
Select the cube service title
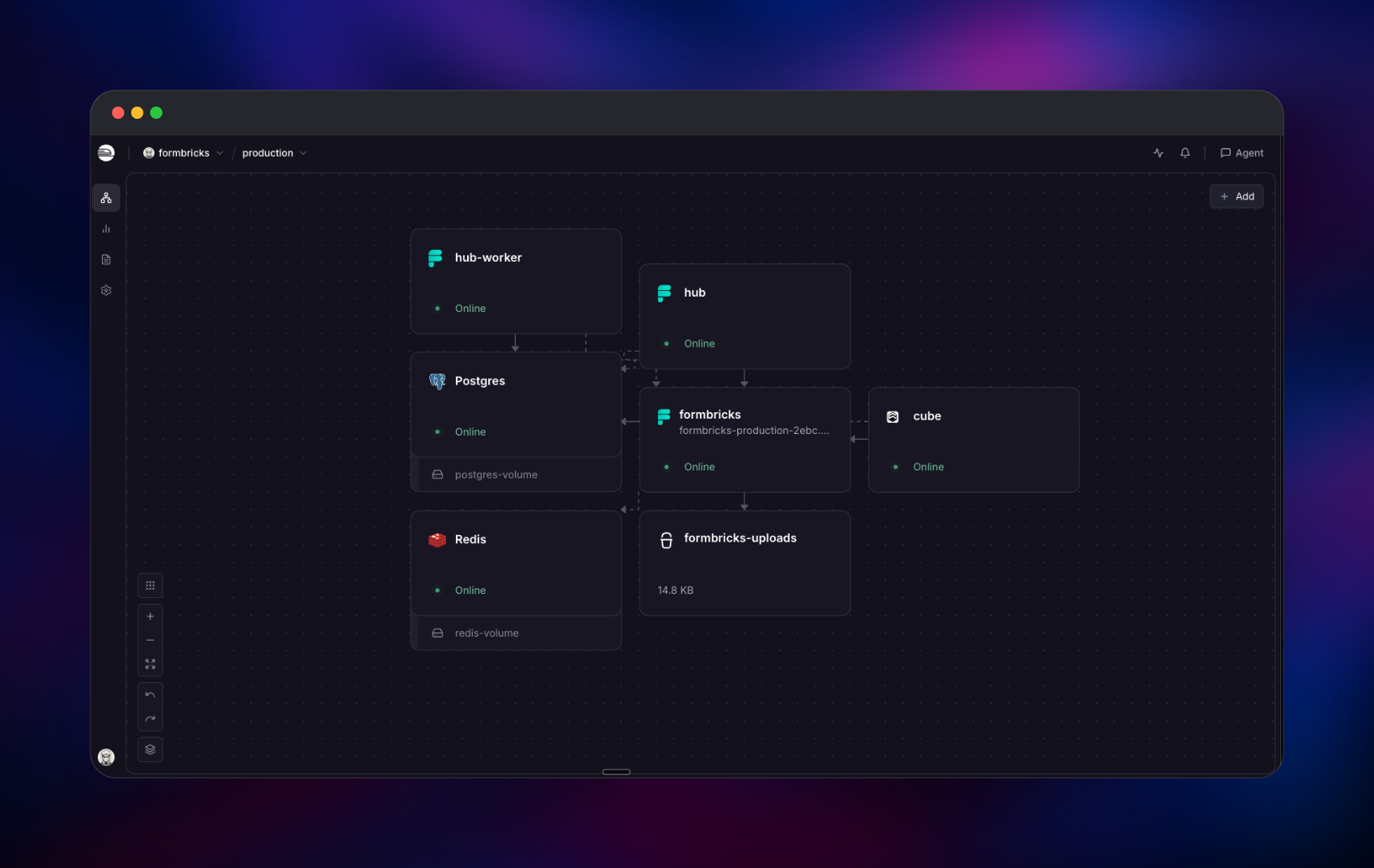927,416
